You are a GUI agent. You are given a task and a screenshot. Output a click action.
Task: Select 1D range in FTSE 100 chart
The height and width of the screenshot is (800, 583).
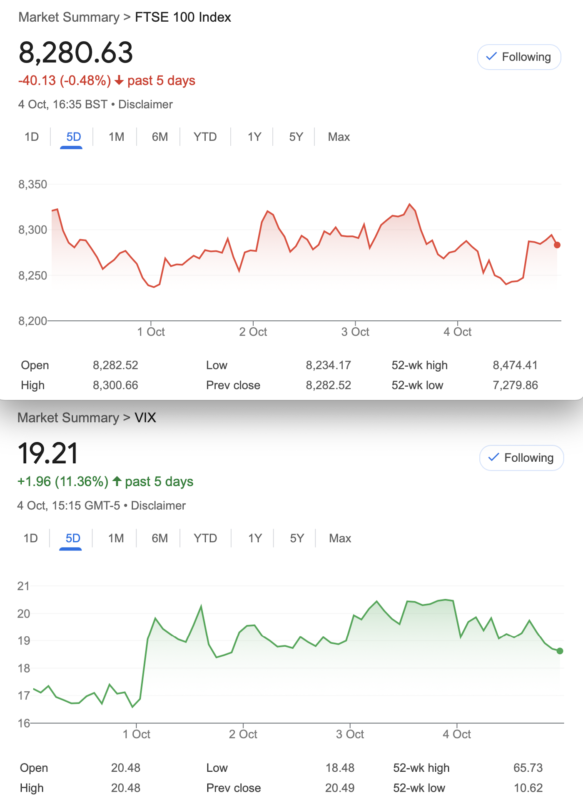pyautogui.click(x=32, y=137)
